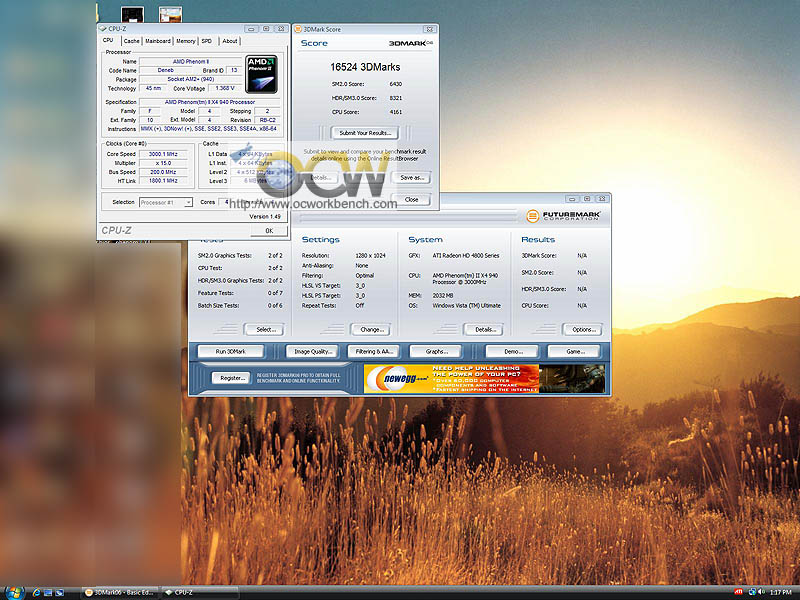Click the volume speaker tray icon
This screenshot has height=600, width=800.
[x=762, y=592]
